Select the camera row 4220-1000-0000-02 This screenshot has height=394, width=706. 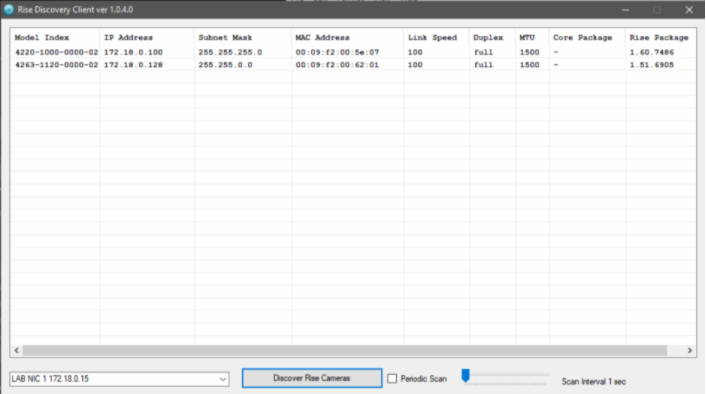[x=353, y=52]
